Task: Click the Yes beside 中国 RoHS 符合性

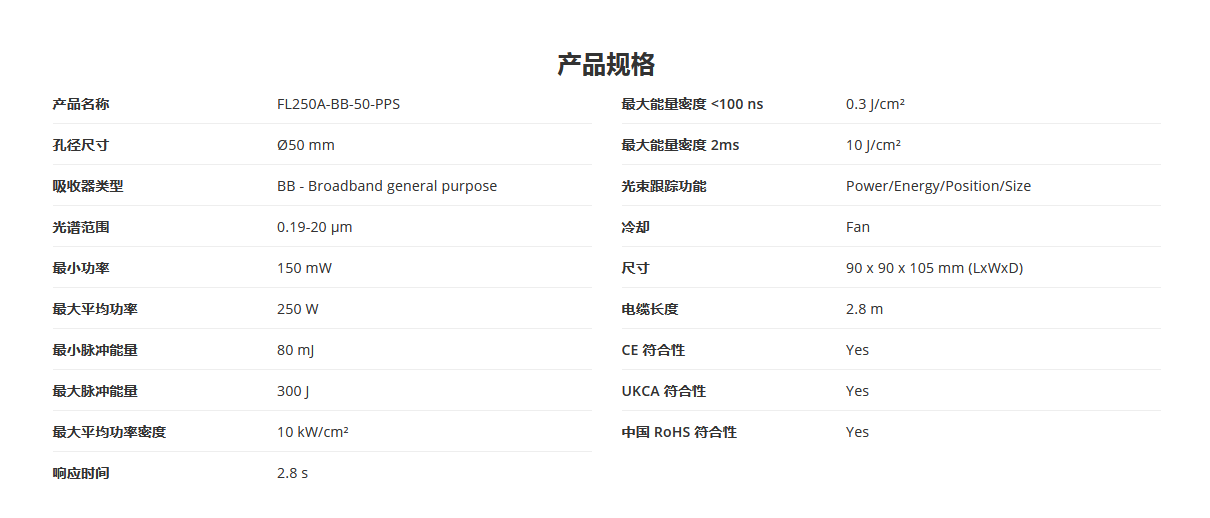Action: tap(858, 432)
